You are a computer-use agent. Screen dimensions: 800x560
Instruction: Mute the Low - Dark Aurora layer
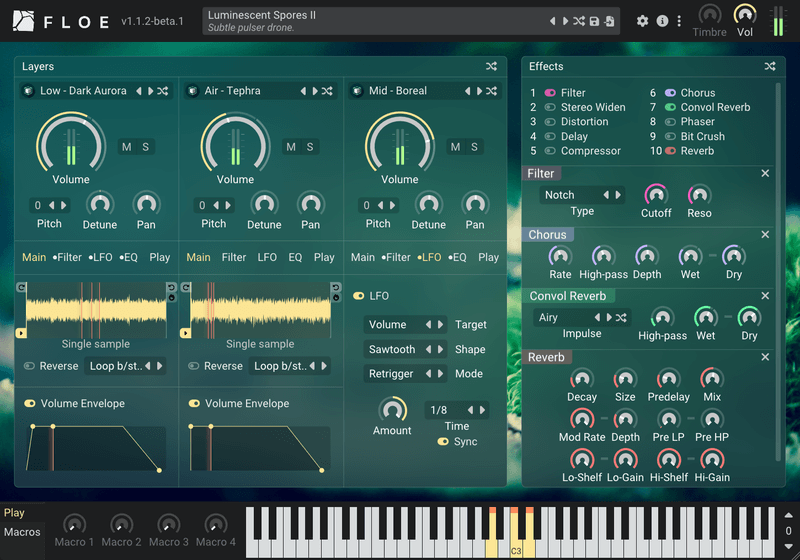(126, 147)
